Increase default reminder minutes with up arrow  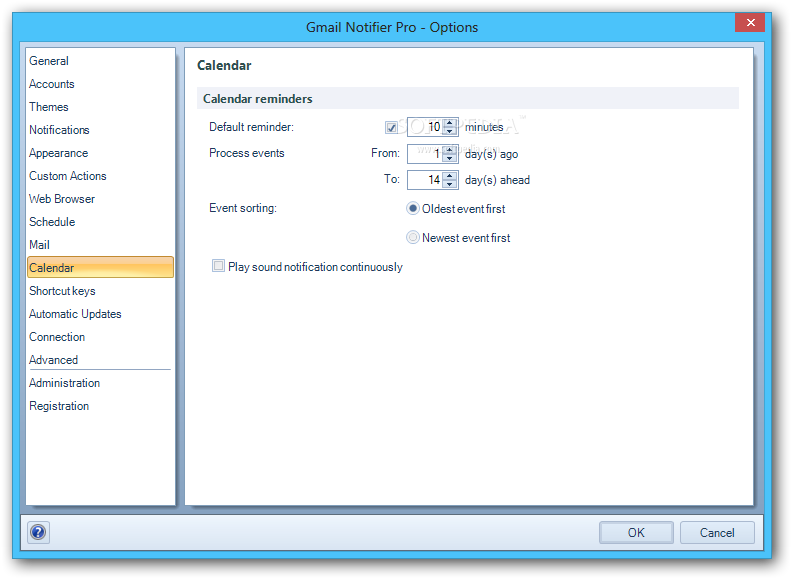click(x=450, y=123)
